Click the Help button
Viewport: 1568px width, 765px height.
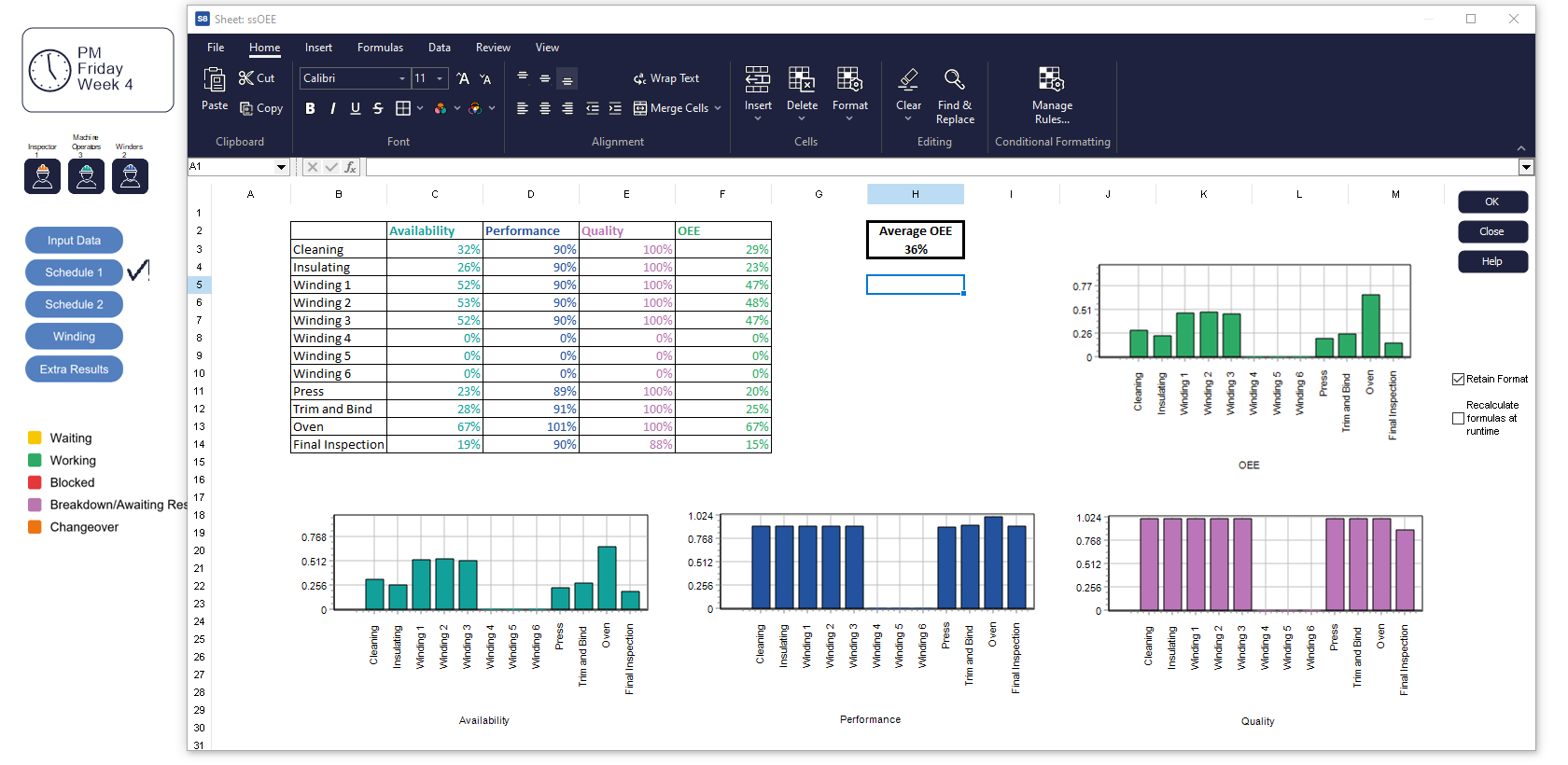tap(1492, 261)
